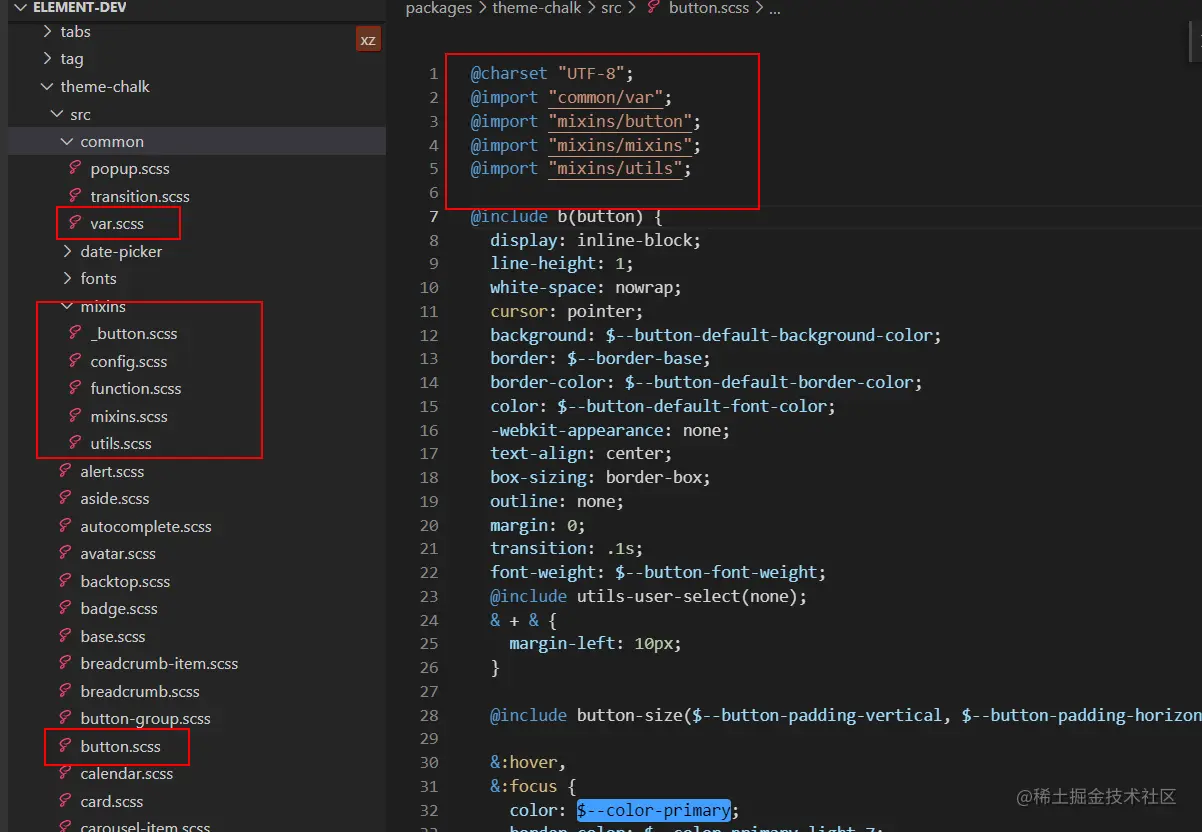Open _button.scss in mixins folder

point(134,334)
